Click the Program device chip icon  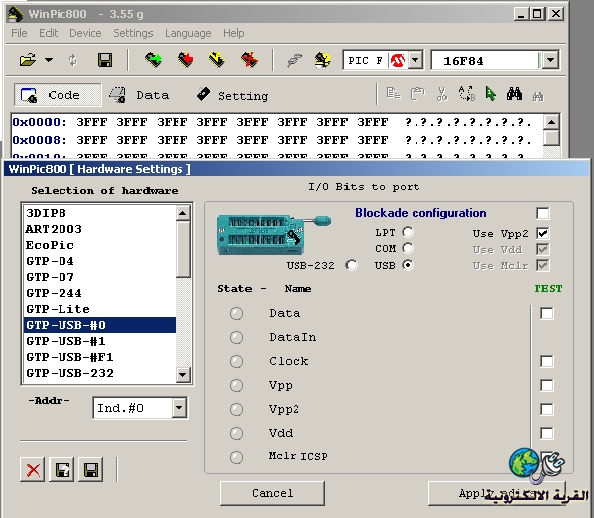tap(186, 60)
